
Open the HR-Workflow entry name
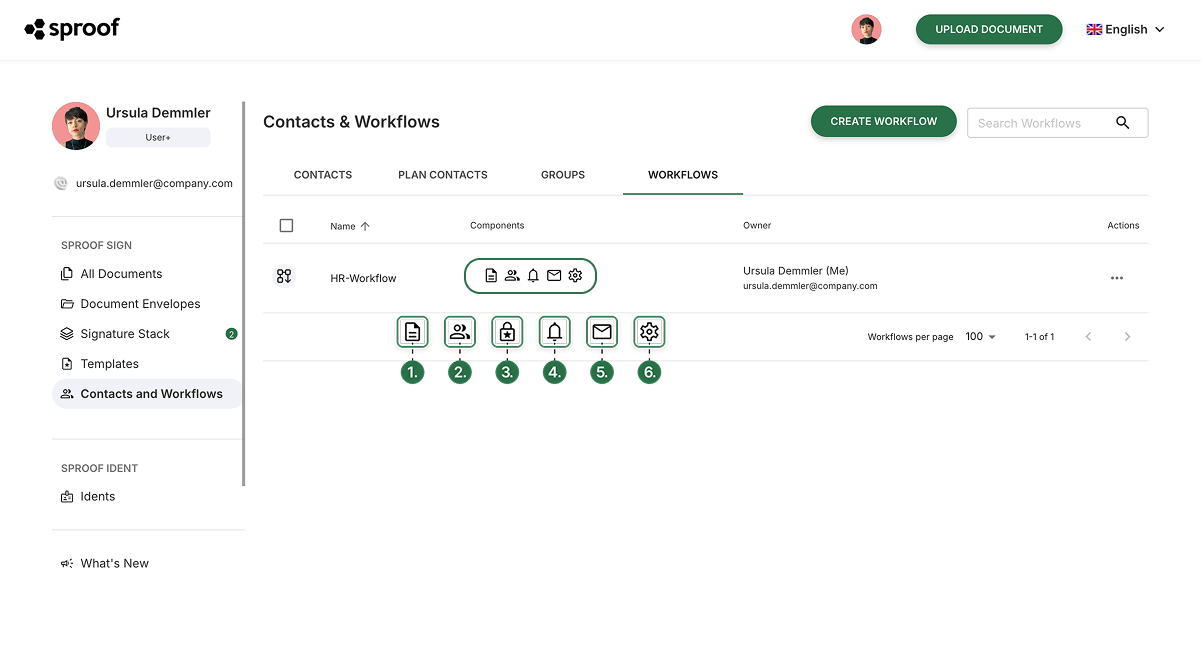[363, 278]
